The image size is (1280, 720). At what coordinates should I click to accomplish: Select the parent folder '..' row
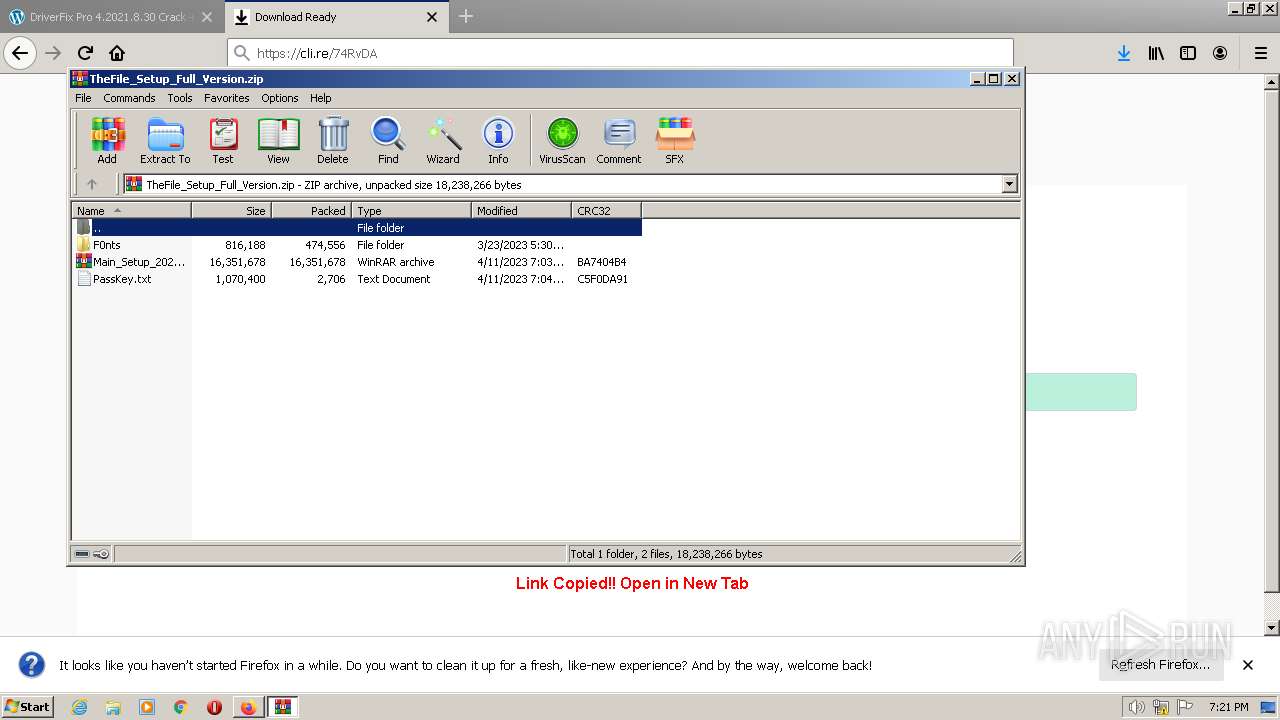pos(357,228)
